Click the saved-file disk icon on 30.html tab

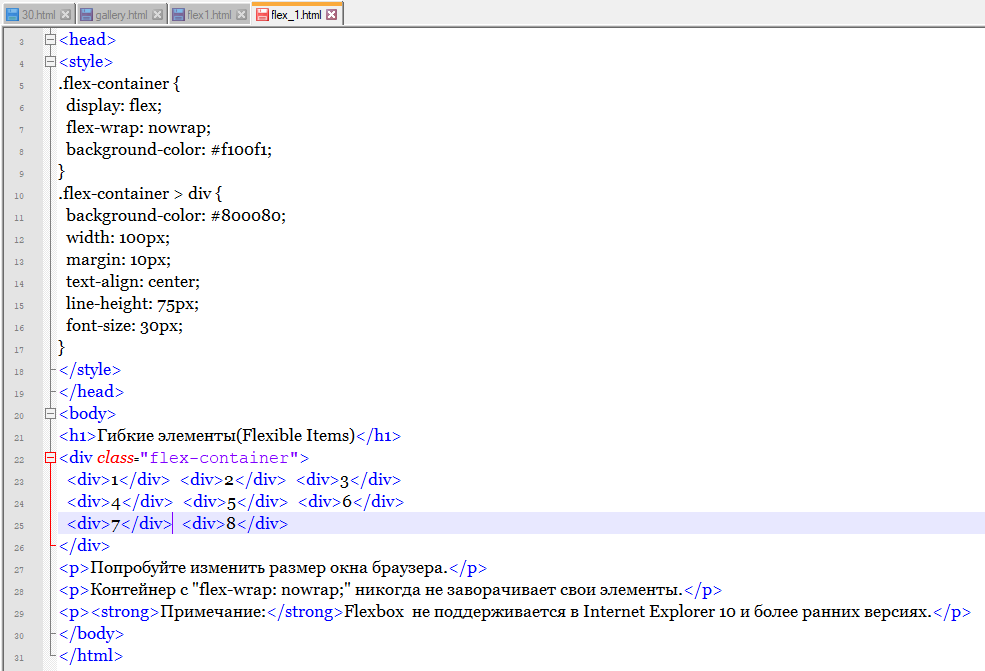point(13,15)
